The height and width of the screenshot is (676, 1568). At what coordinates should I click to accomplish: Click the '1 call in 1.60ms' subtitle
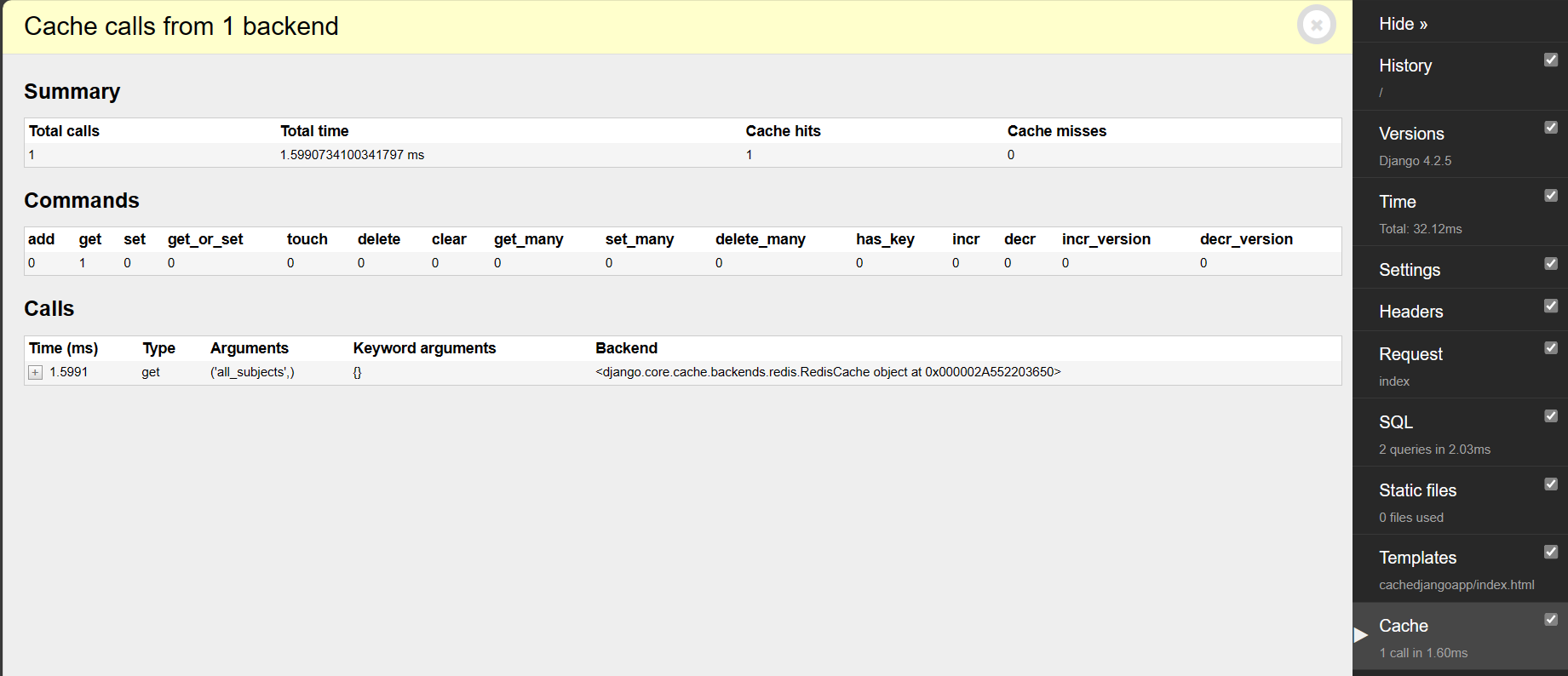click(x=1423, y=653)
